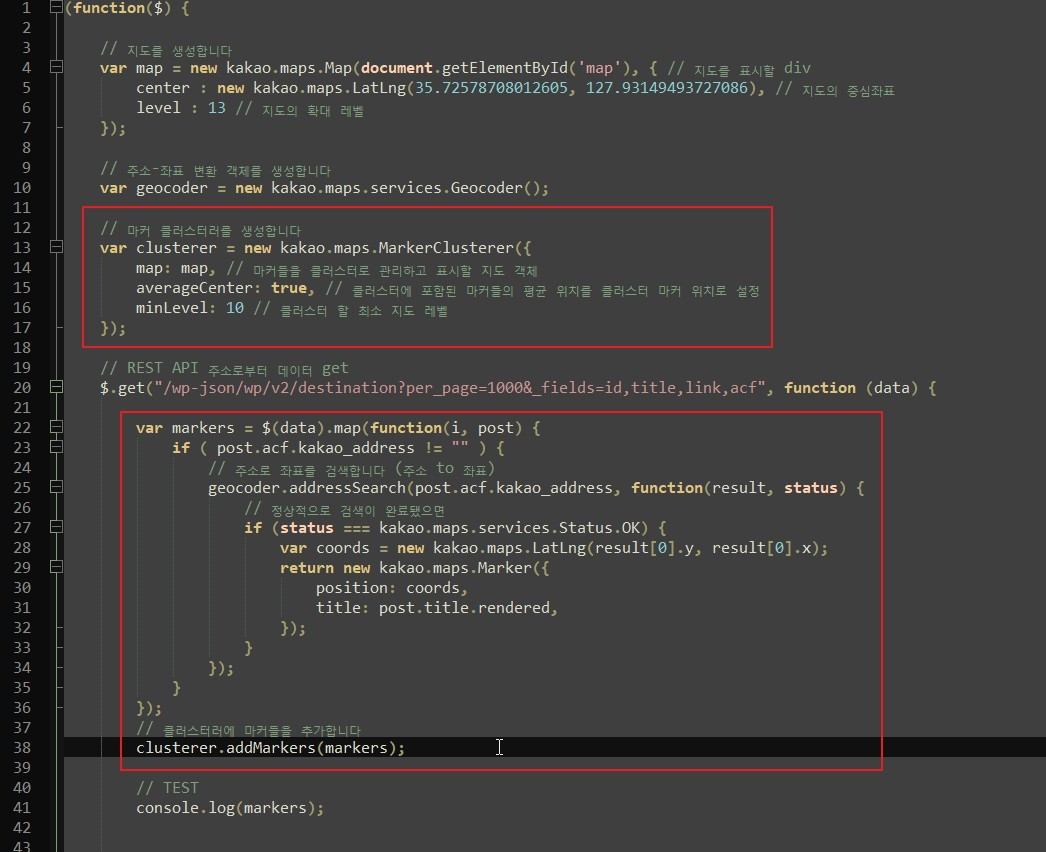Image resolution: width=1046 pixels, height=852 pixels.
Task: Collapse the fold at line 1 function($)
Action: (57, 7)
